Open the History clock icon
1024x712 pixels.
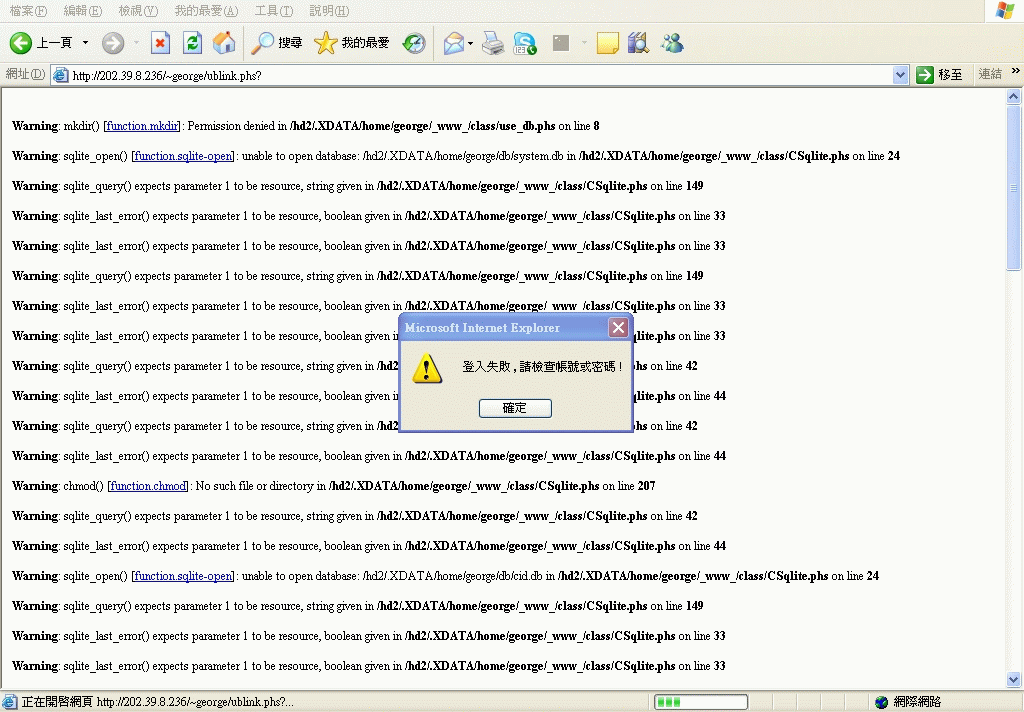pos(414,43)
